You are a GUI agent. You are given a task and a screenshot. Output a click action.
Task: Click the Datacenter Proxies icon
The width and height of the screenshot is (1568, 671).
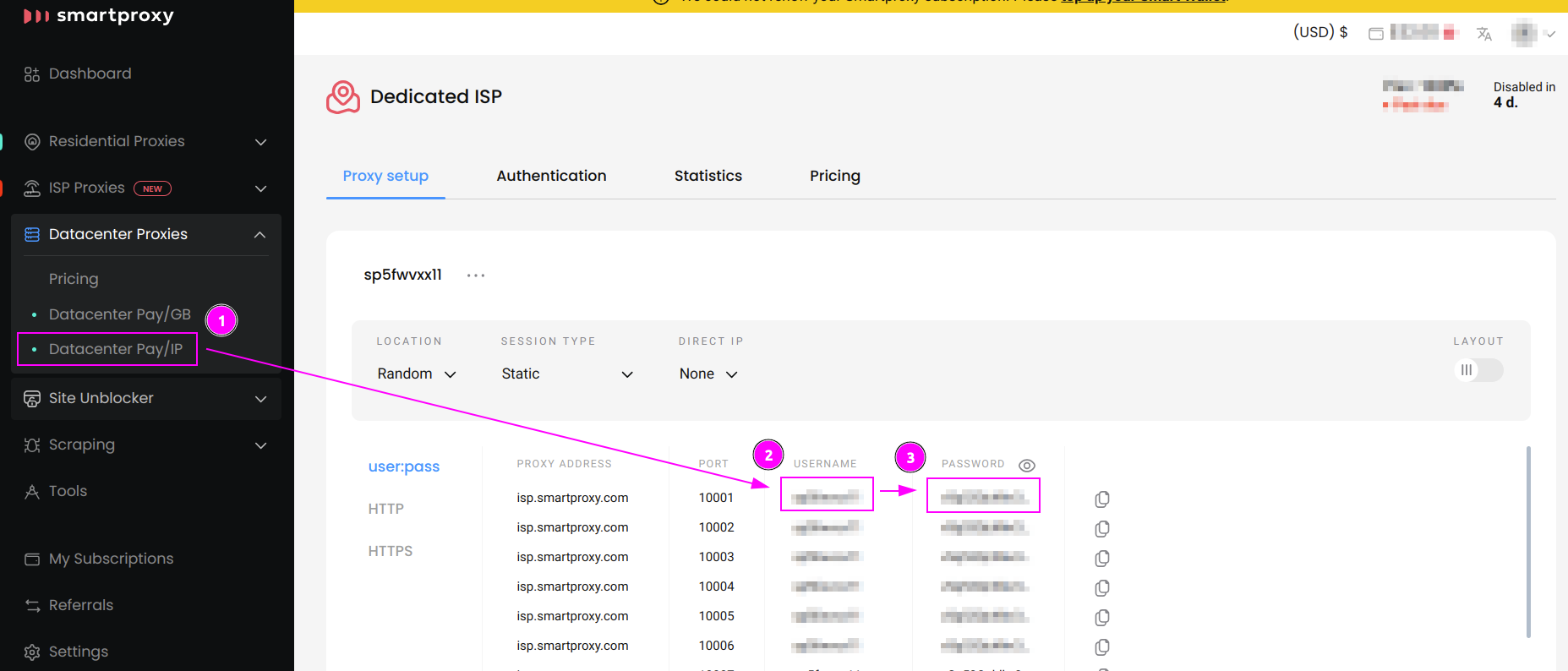(32, 234)
